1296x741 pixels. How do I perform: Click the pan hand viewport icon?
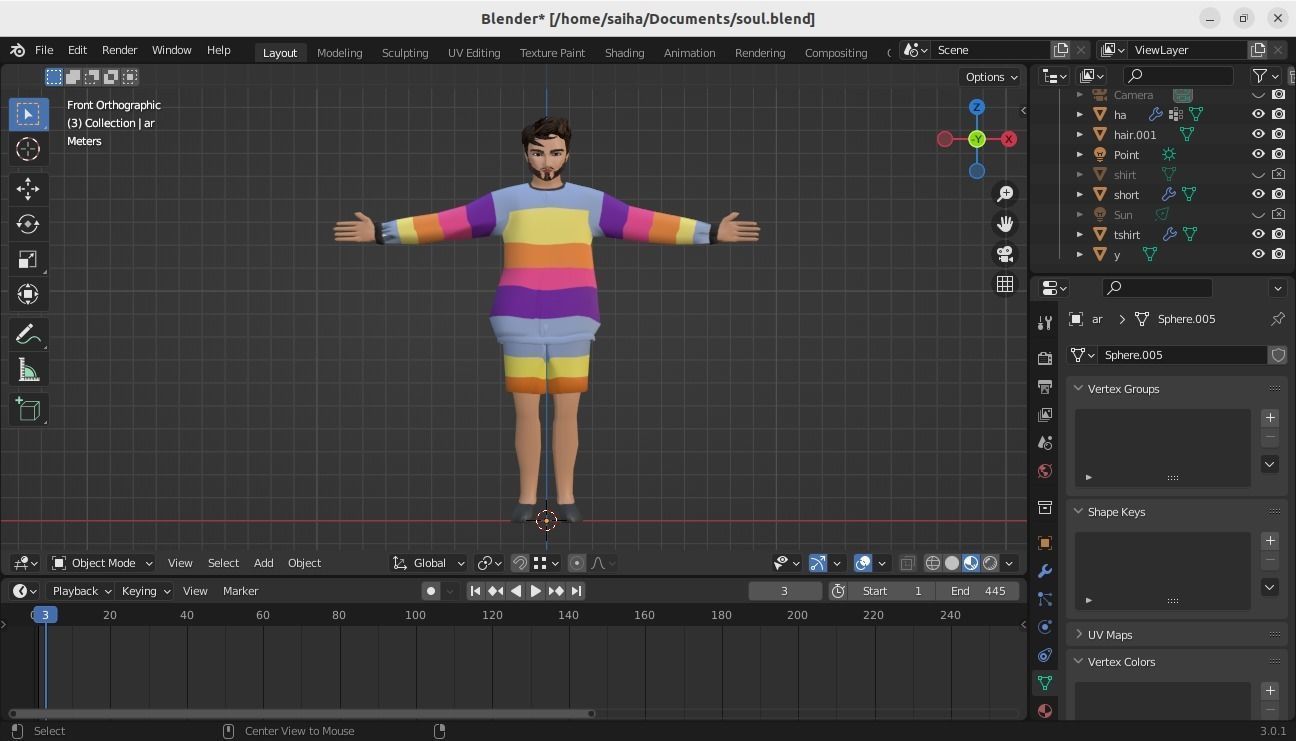click(1005, 224)
